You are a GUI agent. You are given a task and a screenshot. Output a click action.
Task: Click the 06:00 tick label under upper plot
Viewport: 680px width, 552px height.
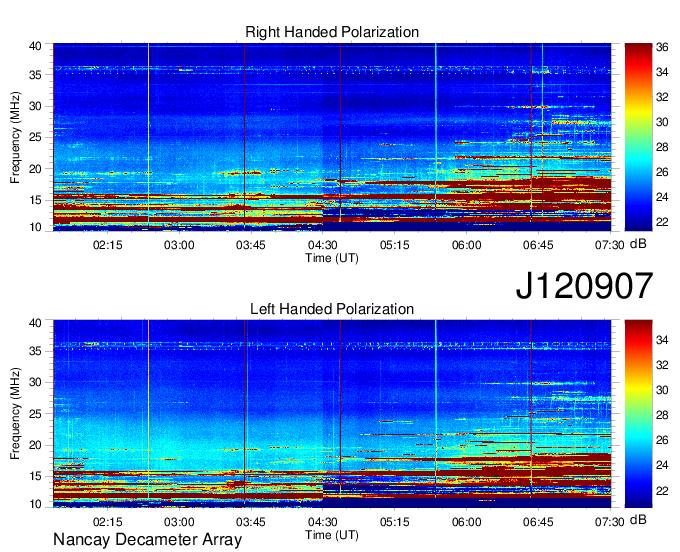point(467,245)
